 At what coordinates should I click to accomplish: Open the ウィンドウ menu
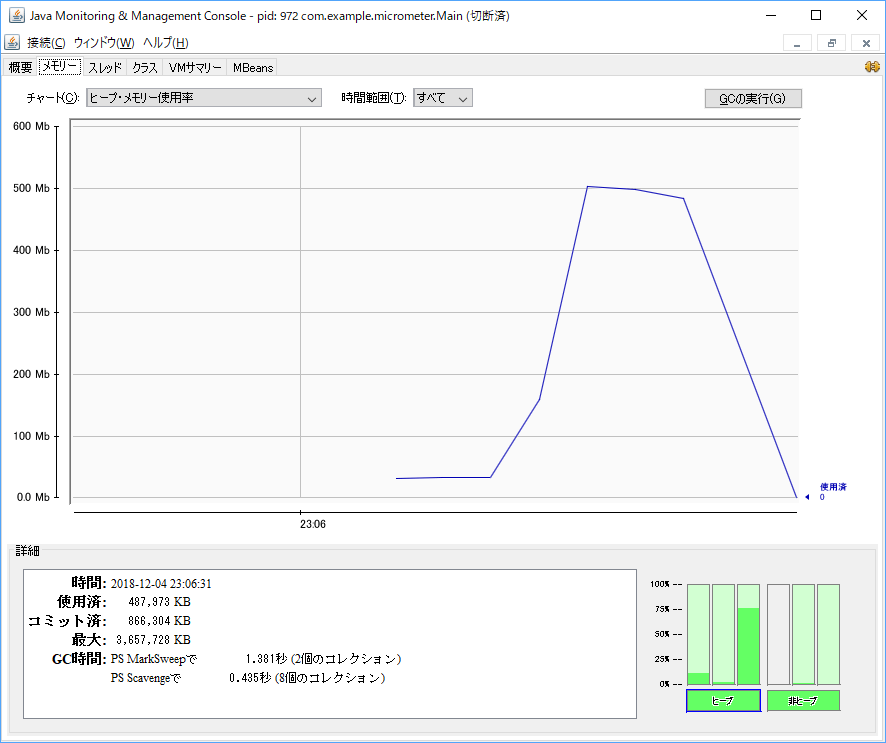pyautogui.click(x=103, y=43)
